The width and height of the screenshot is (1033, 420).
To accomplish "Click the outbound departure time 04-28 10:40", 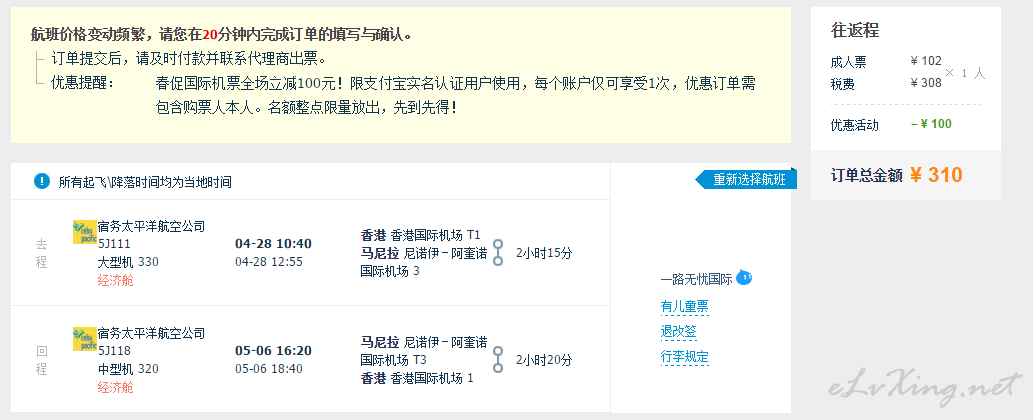I will pos(273,244).
